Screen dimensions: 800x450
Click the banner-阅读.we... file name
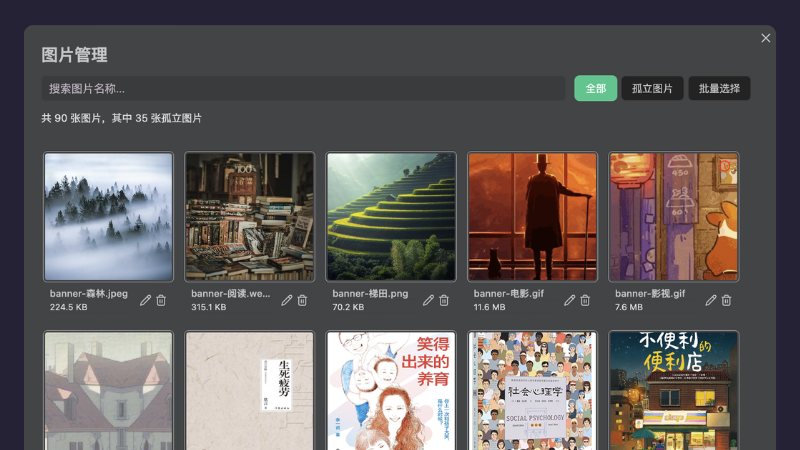click(231, 293)
